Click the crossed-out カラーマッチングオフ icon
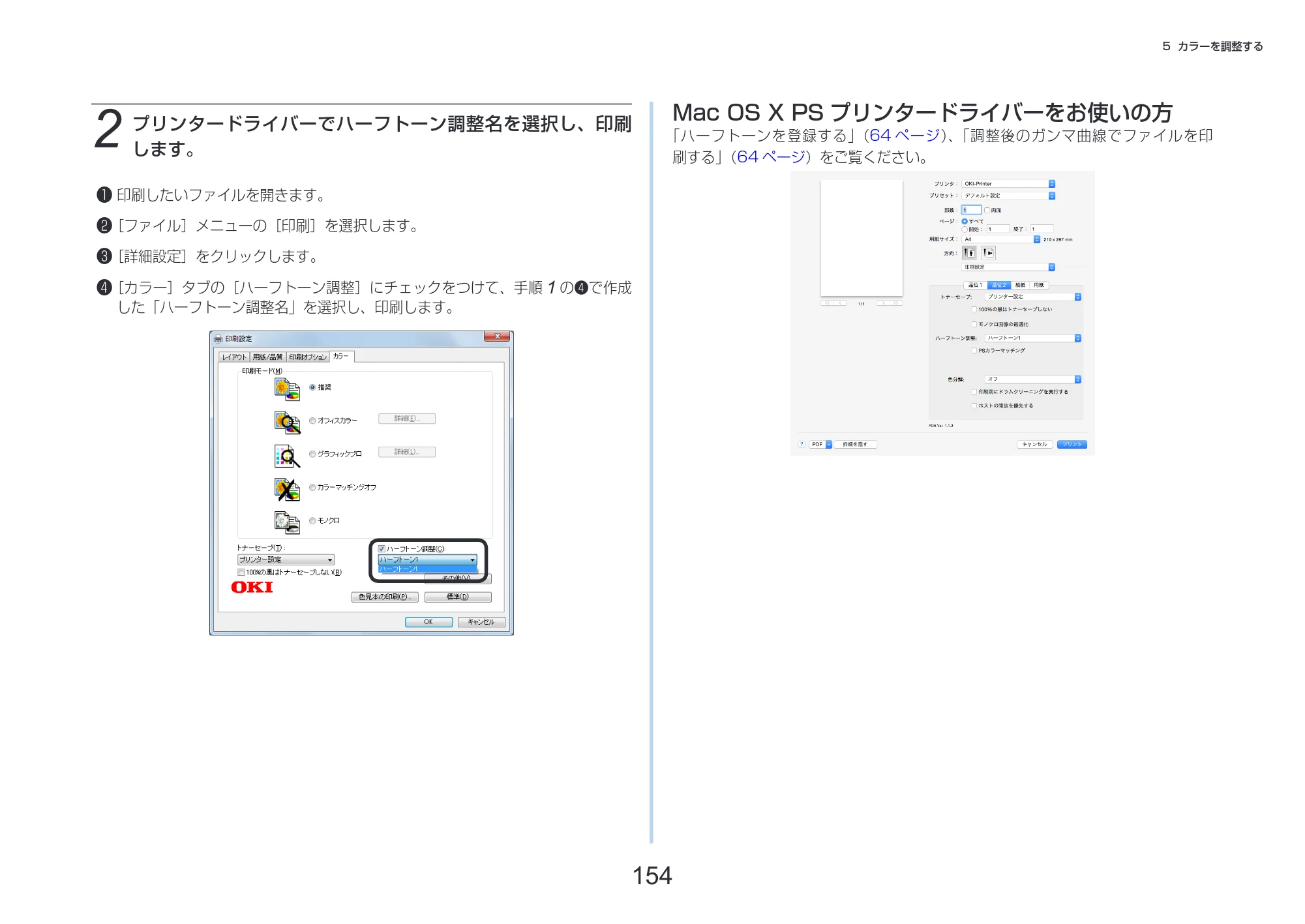This screenshot has height=924, width=1305. [x=287, y=489]
